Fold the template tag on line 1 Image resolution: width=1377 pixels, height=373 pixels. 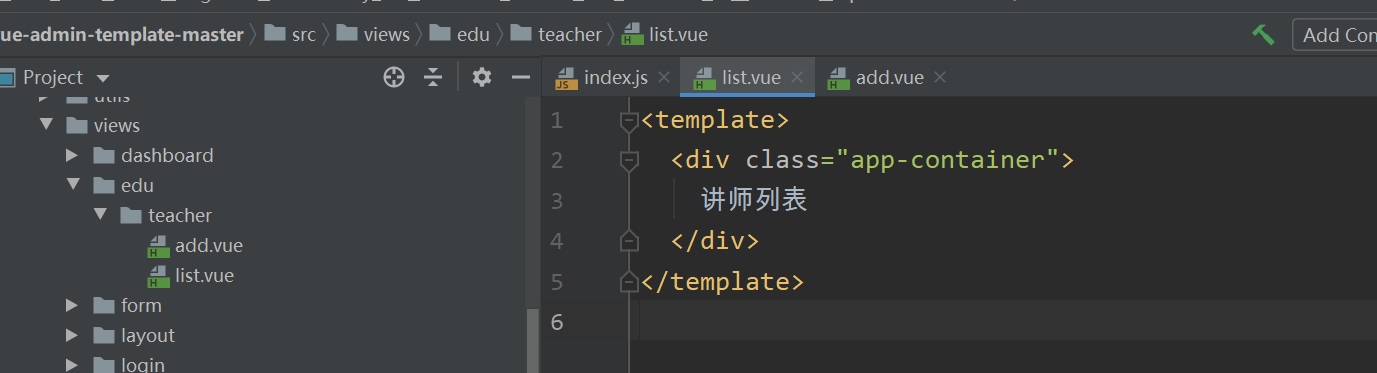click(629, 121)
